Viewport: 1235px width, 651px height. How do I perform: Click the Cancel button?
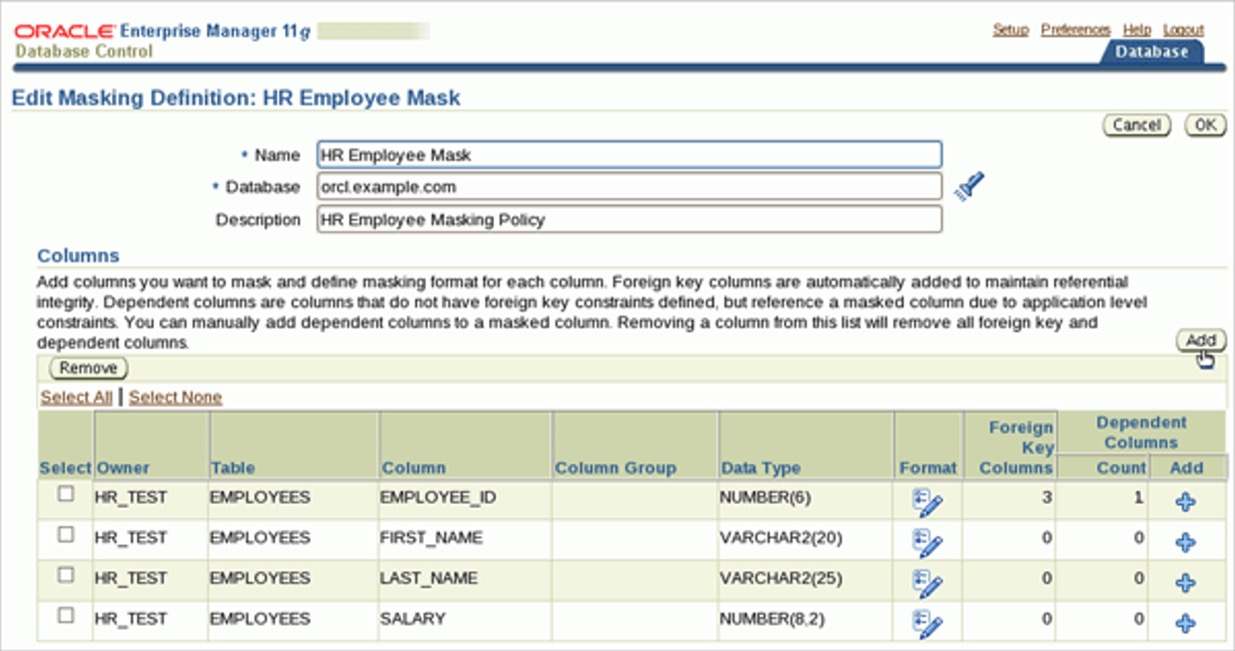click(1137, 125)
